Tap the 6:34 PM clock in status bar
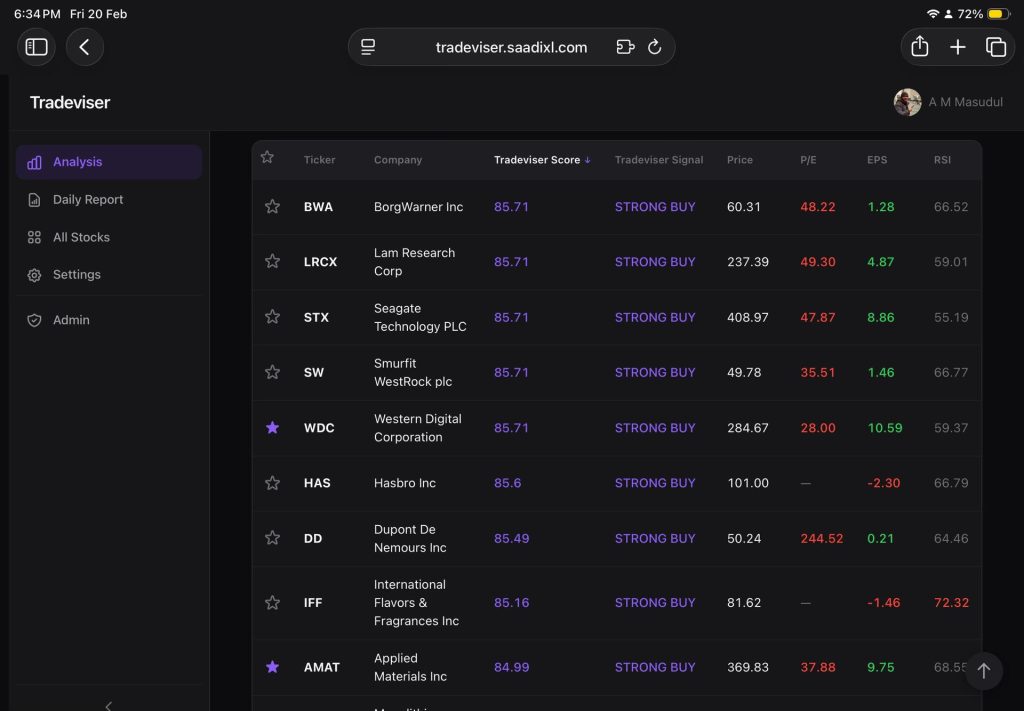The image size is (1024, 711). click(37, 14)
